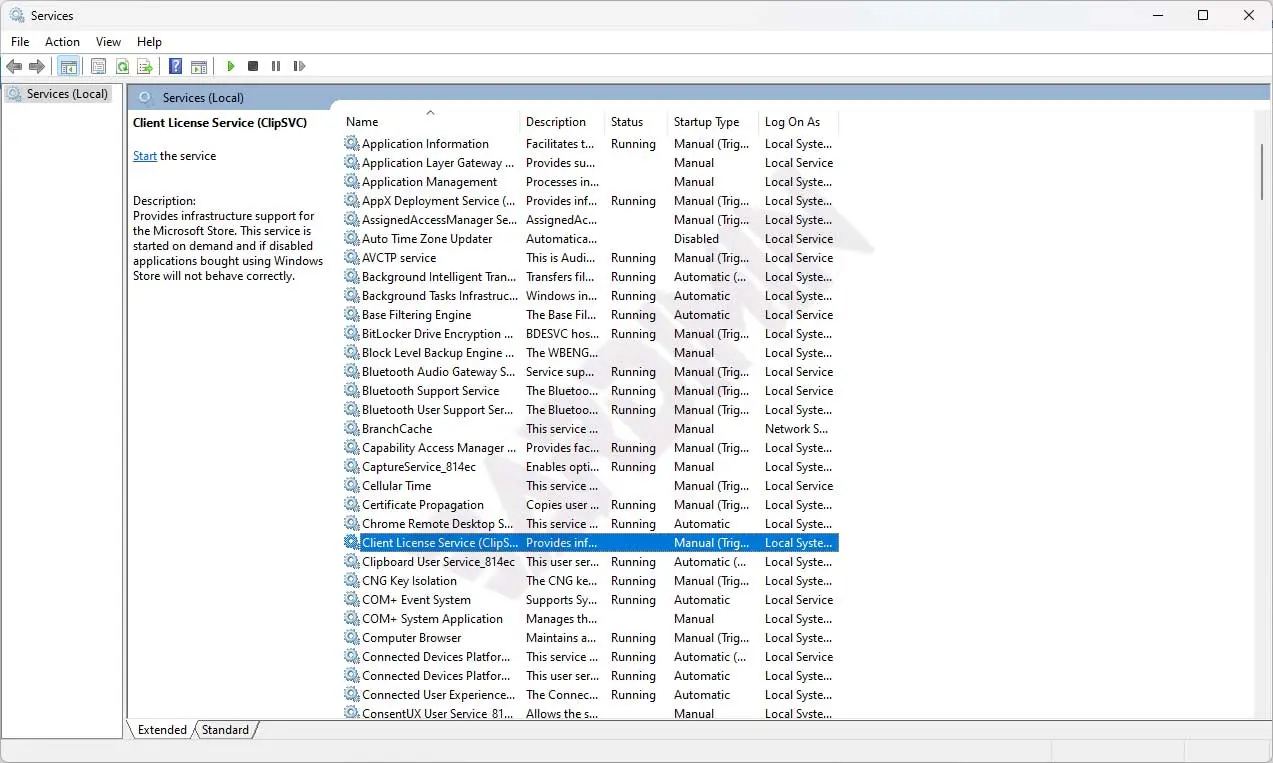Select Services (Local) in the console tree
1273x763 pixels.
pyautogui.click(x=66, y=94)
